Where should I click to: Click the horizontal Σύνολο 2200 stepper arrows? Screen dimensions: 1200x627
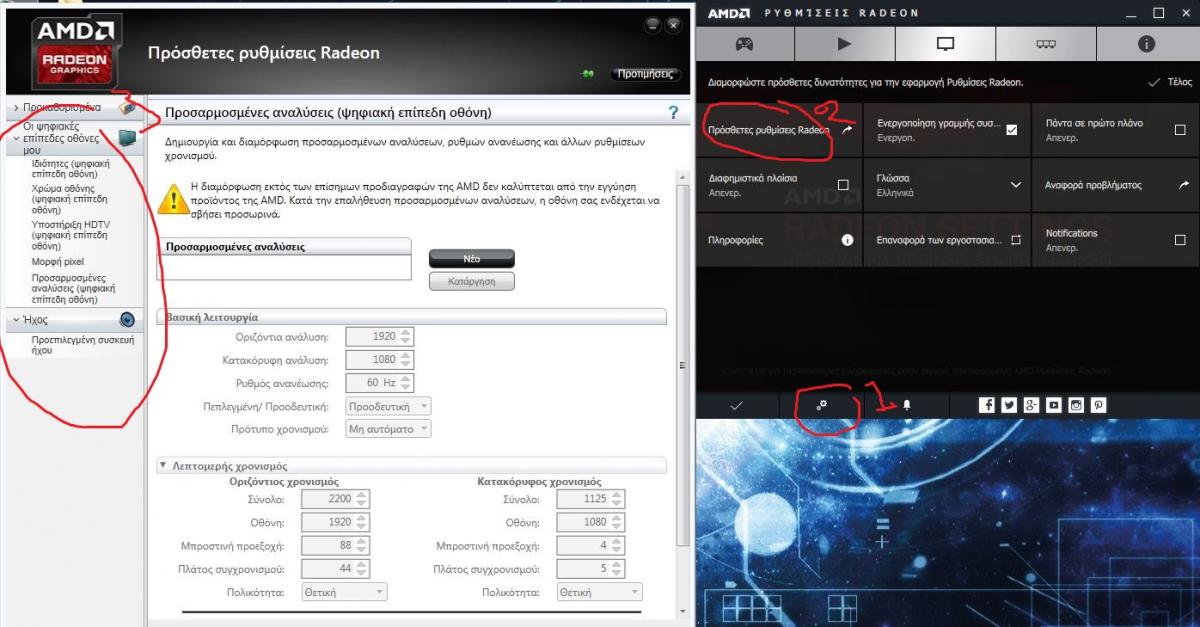pos(362,498)
